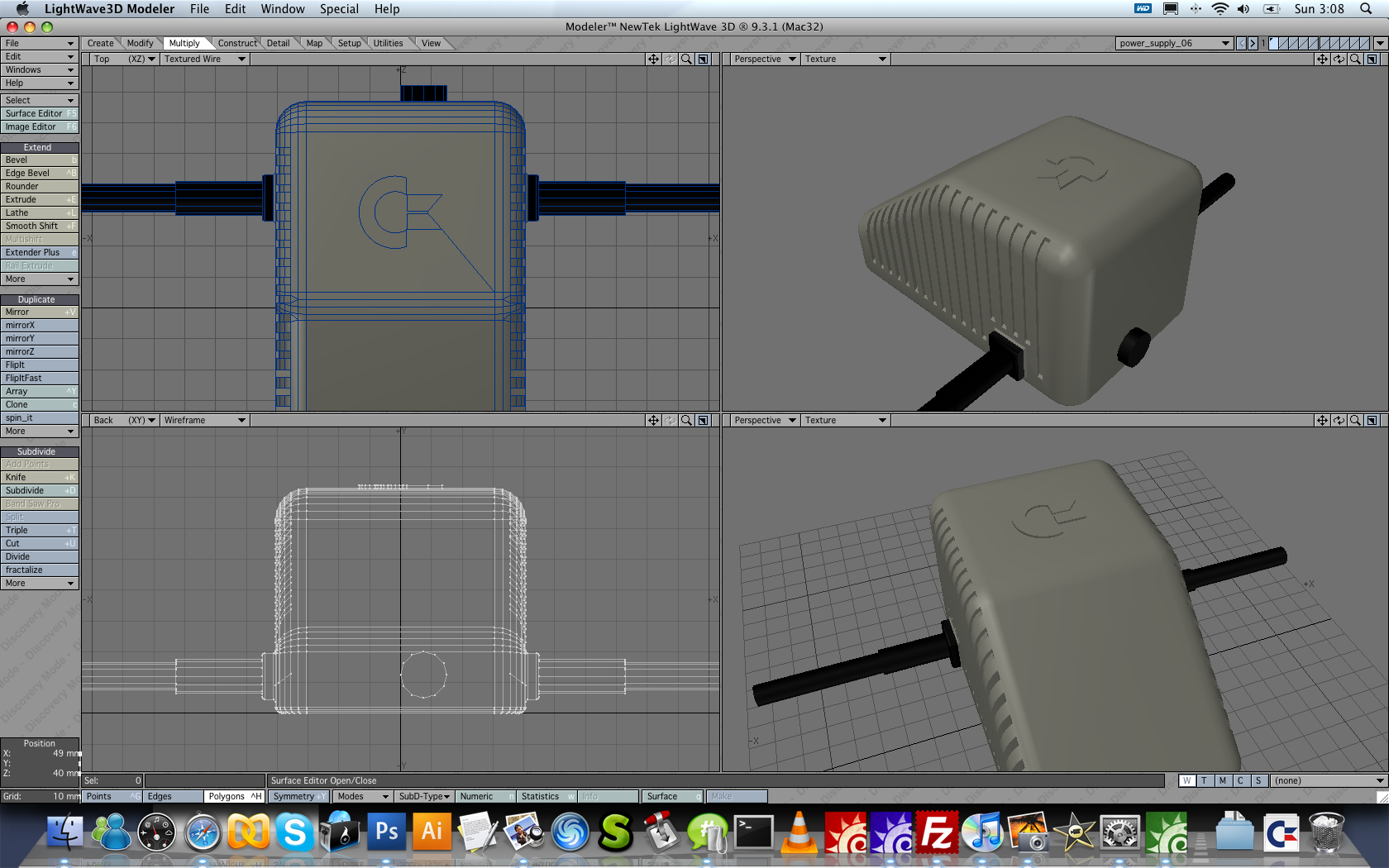This screenshot has height=868, width=1389.
Task: Open the Detail tab
Action: pyautogui.click(x=279, y=44)
